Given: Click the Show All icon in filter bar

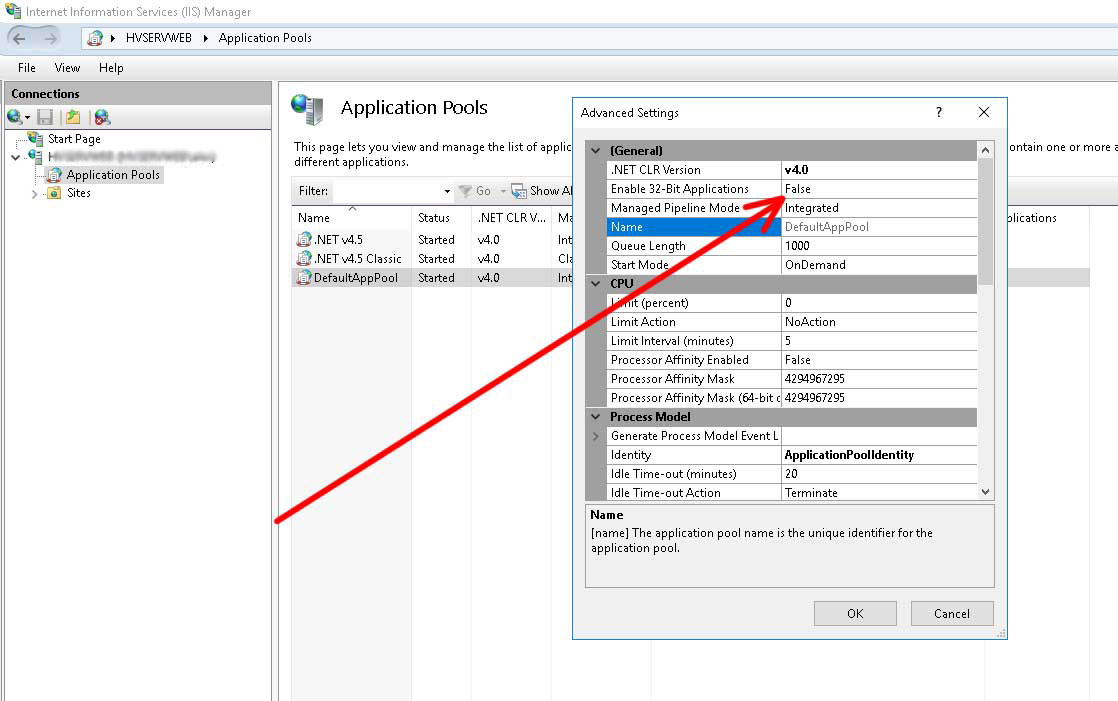Looking at the screenshot, I should [x=518, y=191].
